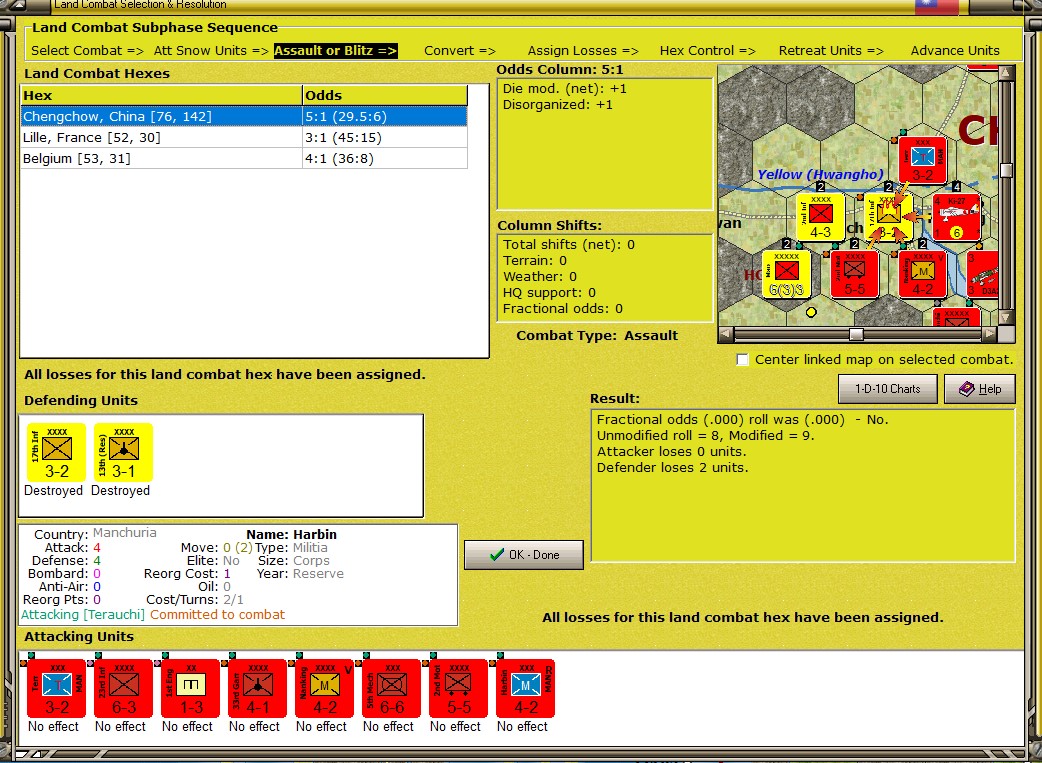This screenshot has height=763, width=1042.
Task: Click the Select Combat subphase step
Action: coord(87,51)
